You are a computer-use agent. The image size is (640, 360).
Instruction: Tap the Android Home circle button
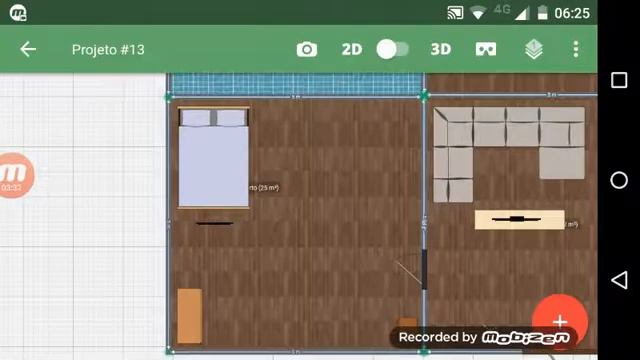coord(619,180)
